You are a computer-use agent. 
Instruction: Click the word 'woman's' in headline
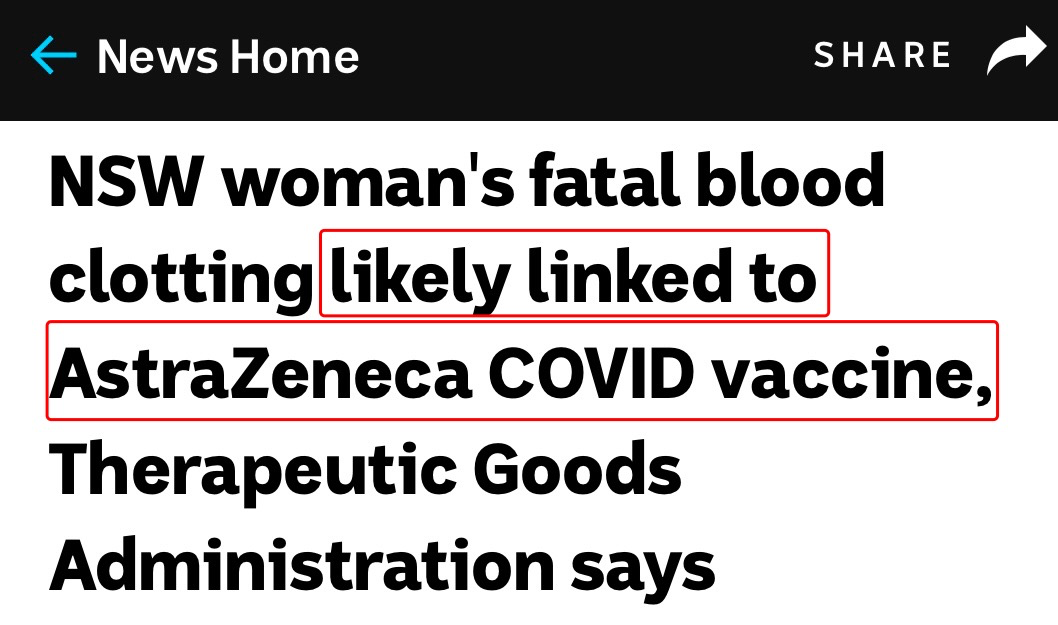click(368, 182)
